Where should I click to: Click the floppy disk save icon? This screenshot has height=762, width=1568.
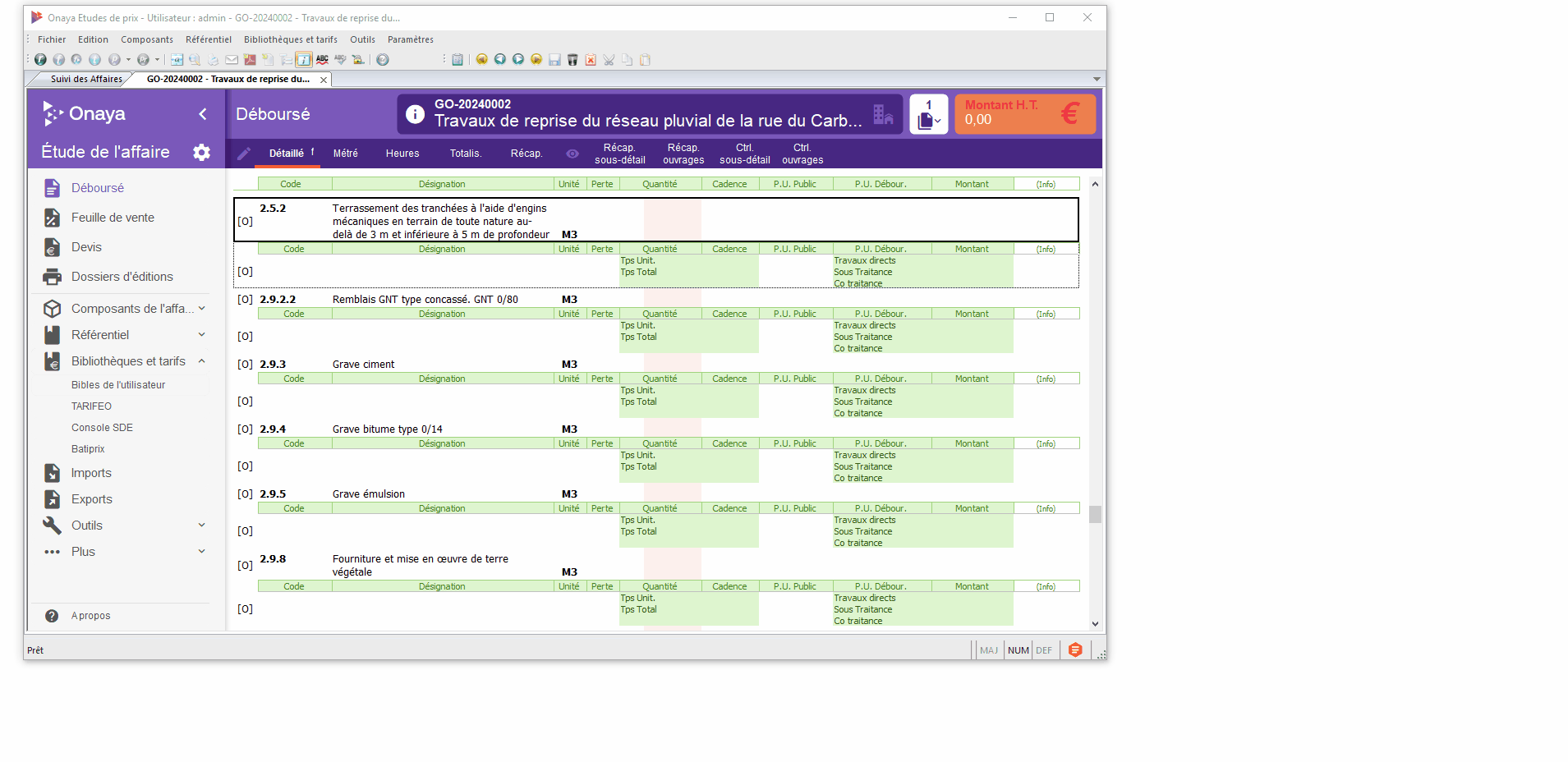click(554, 59)
